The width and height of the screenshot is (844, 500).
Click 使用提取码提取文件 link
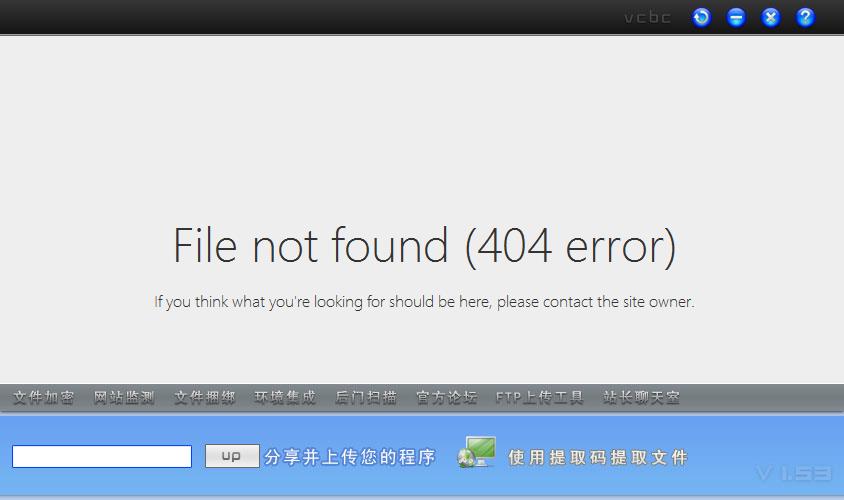click(598, 457)
